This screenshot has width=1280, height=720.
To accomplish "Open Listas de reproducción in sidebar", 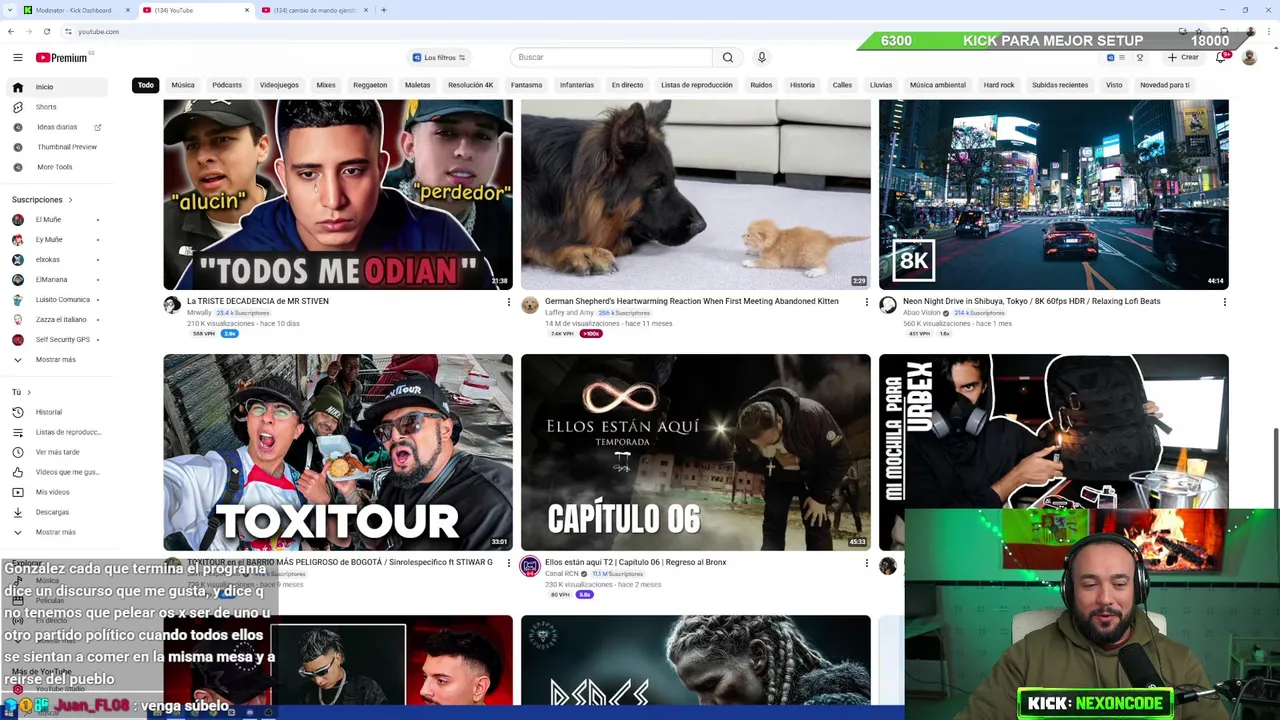I will pyautogui.click(x=55, y=432).
